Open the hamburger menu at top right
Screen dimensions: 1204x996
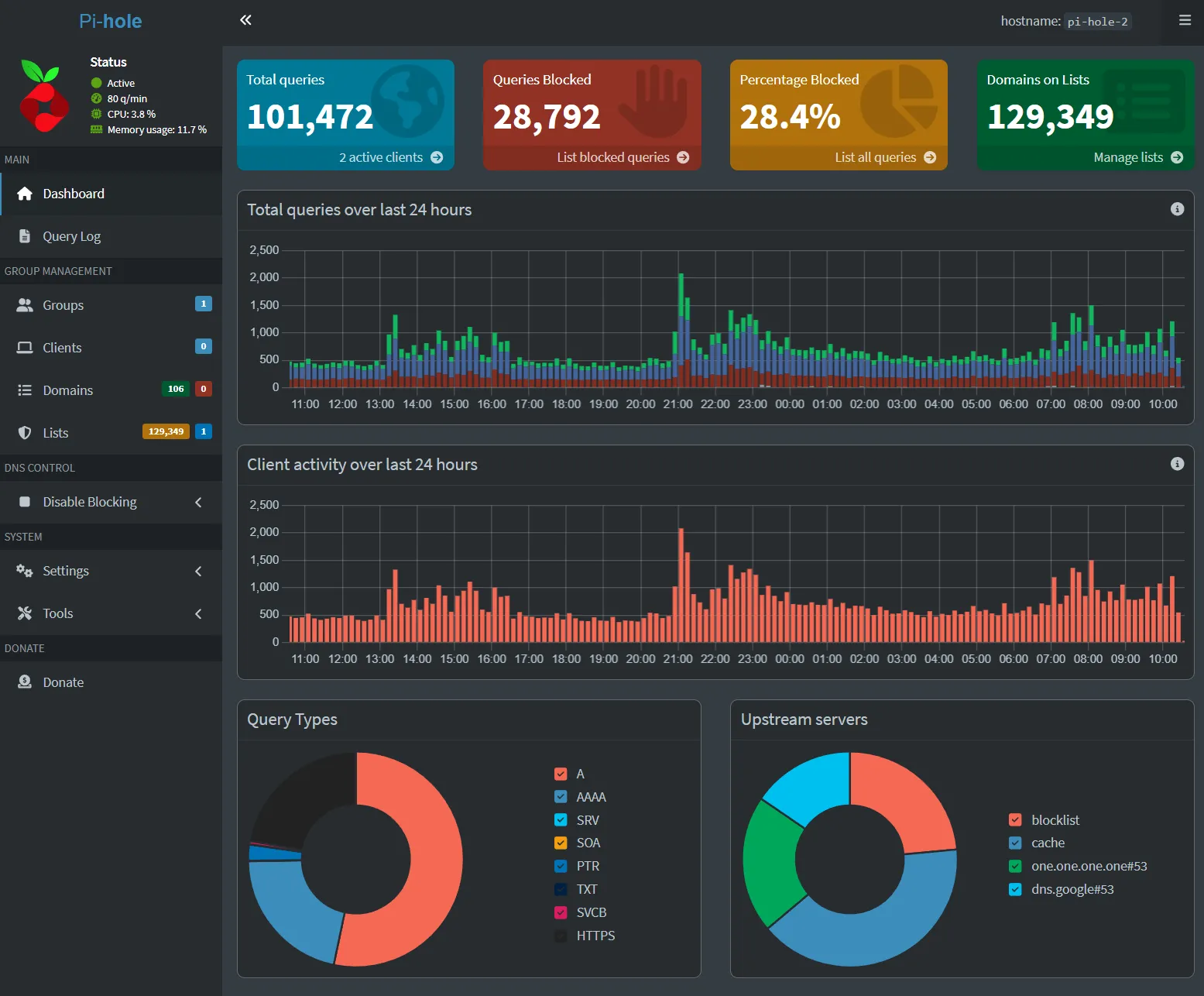coord(1185,20)
